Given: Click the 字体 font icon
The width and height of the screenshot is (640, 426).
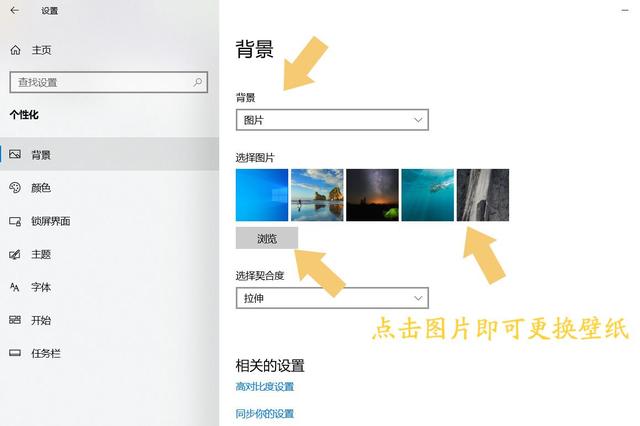Looking at the screenshot, I should pos(15,287).
